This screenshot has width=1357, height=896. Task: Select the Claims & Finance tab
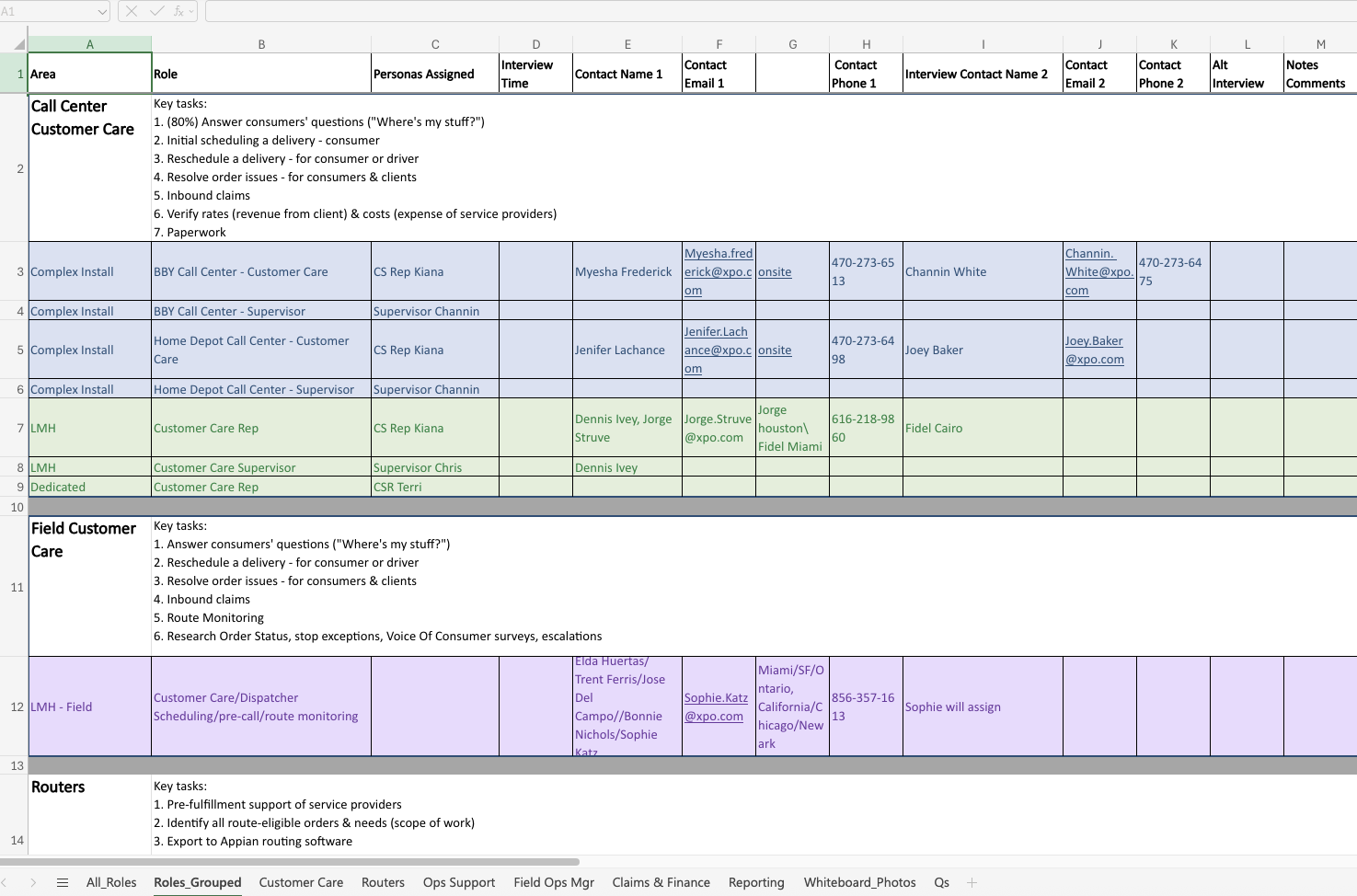[x=661, y=882]
